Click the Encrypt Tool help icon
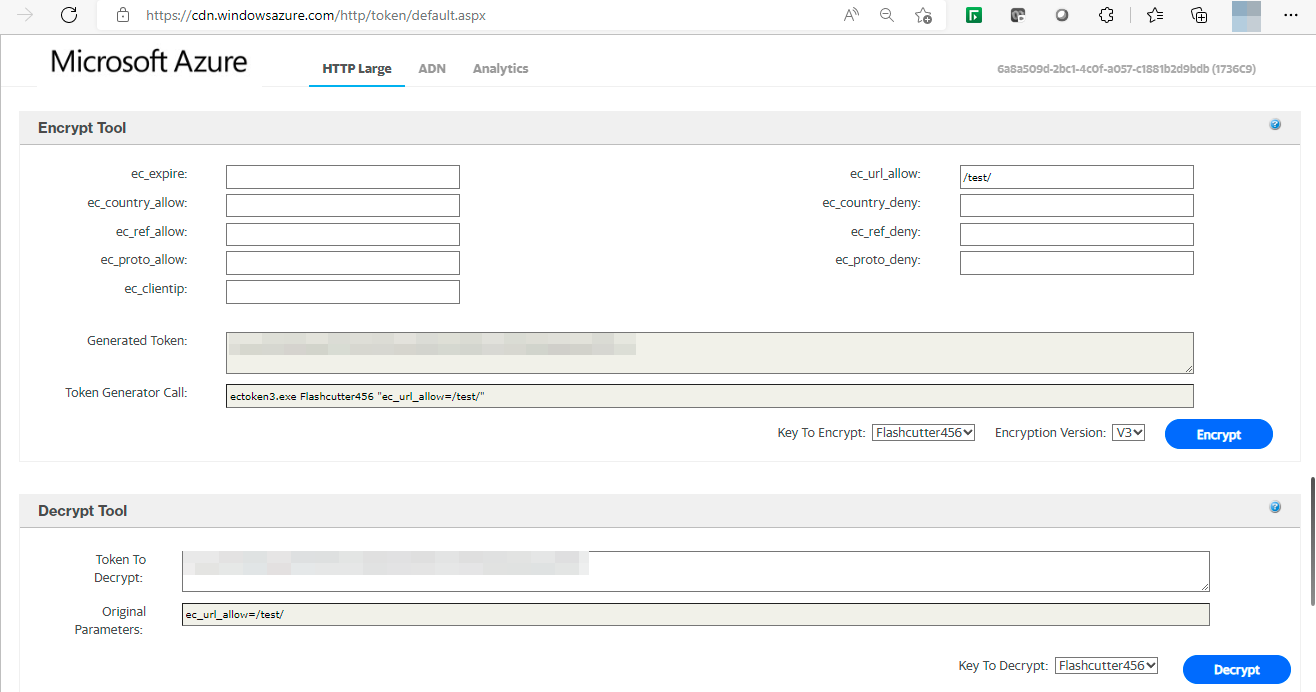Viewport: 1316px width, 692px height. (1275, 125)
